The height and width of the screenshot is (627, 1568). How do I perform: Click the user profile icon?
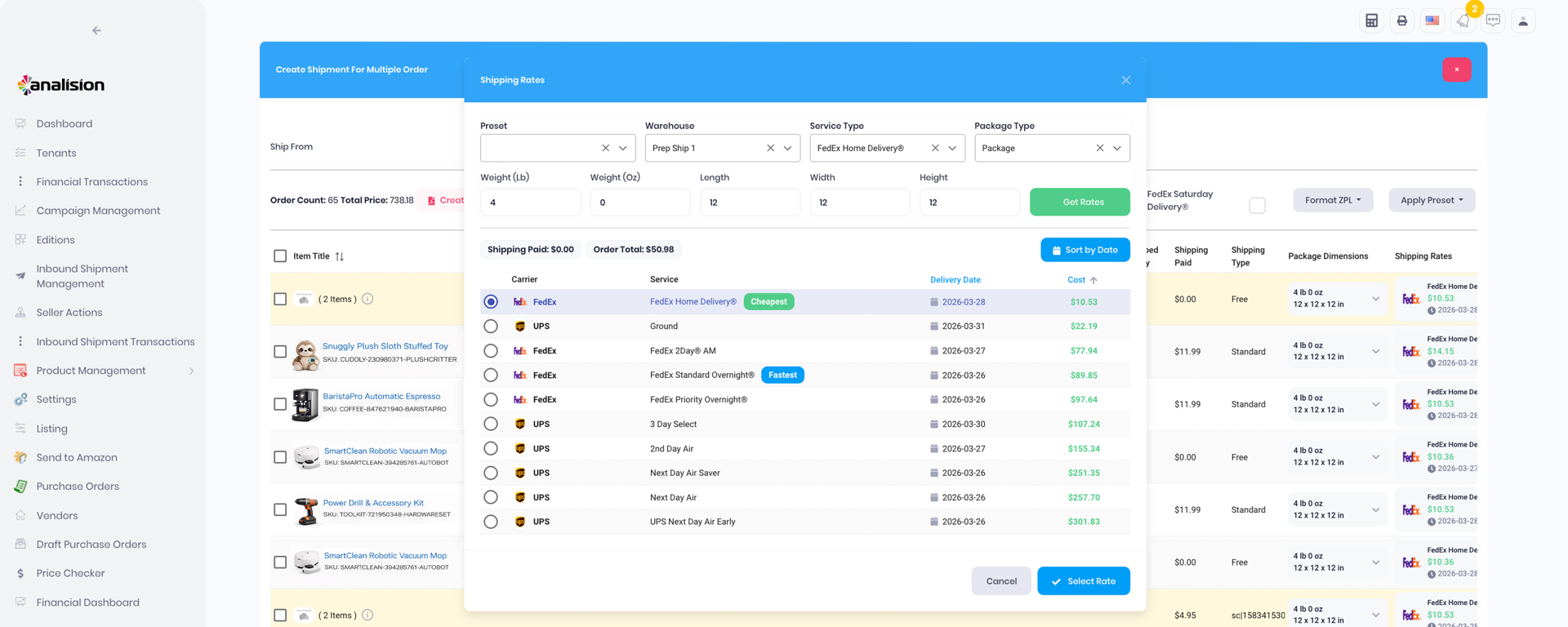1523,21
